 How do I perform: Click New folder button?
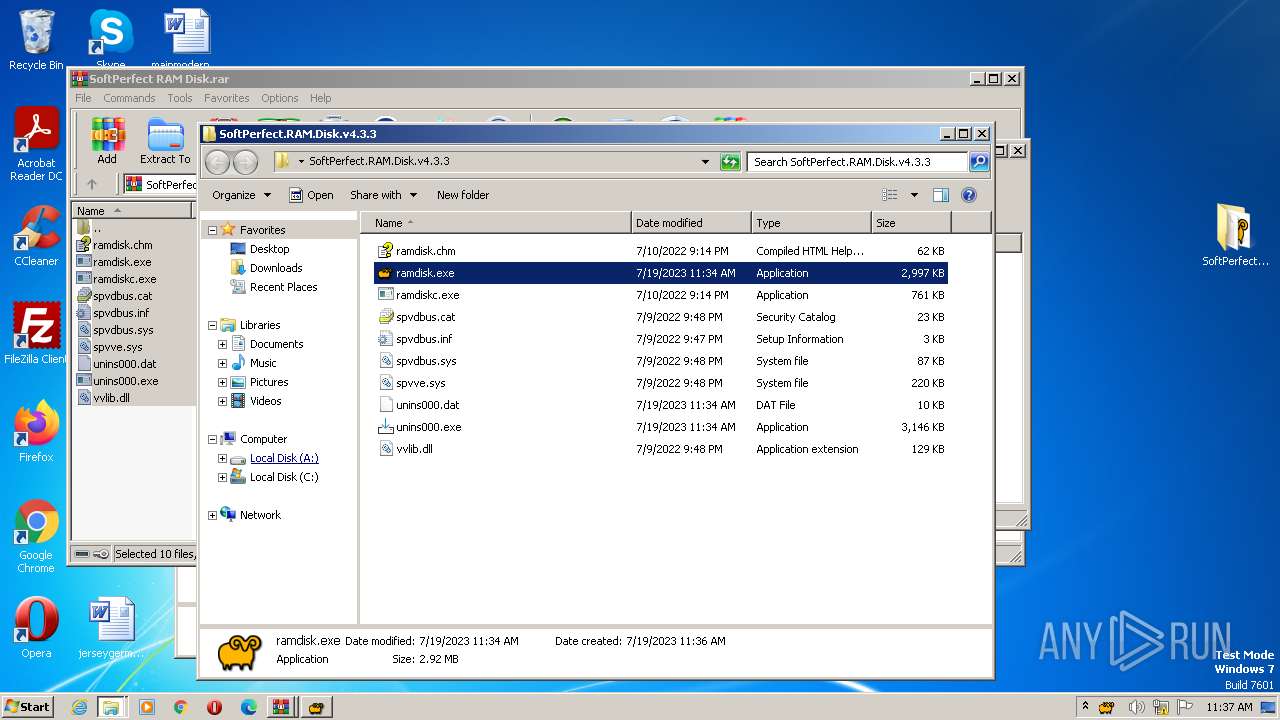[463, 195]
